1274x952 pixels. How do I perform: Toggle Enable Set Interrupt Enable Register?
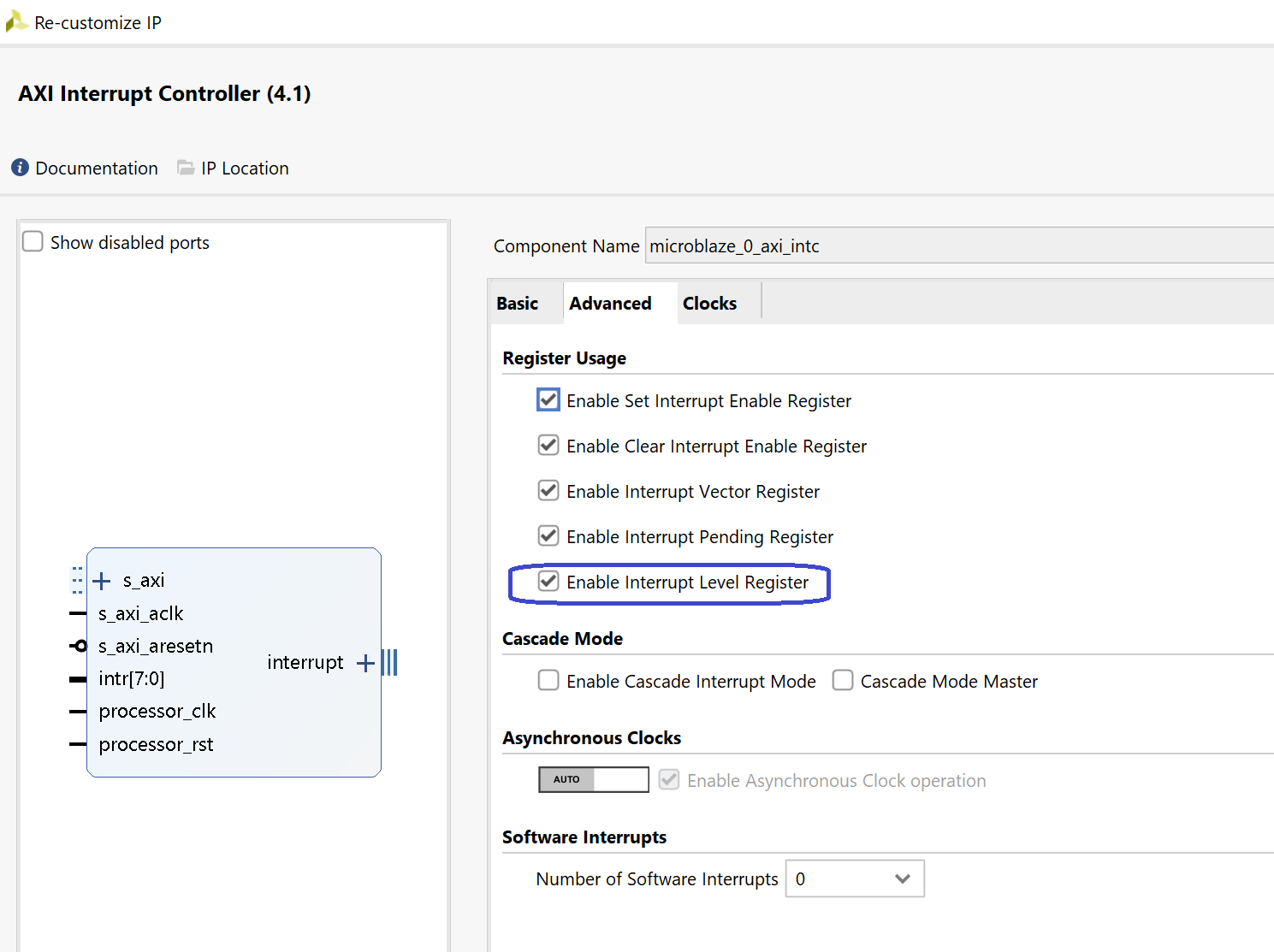point(548,399)
